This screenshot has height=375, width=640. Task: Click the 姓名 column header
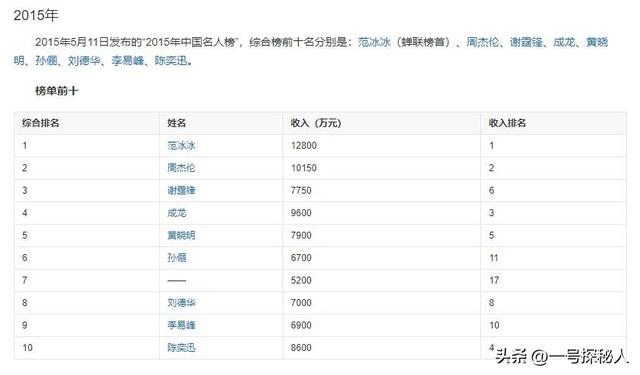click(x=176, y=123)
